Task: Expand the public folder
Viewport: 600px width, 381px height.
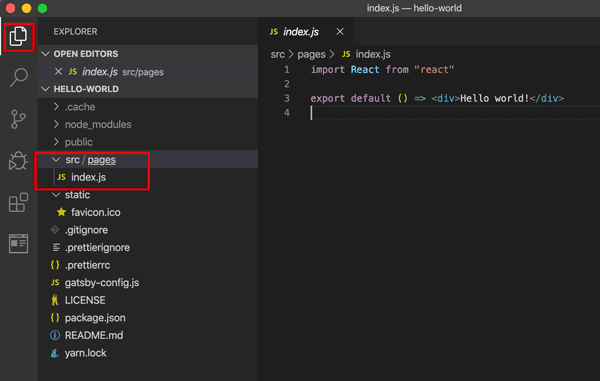Action: click(x=56, y=142)
